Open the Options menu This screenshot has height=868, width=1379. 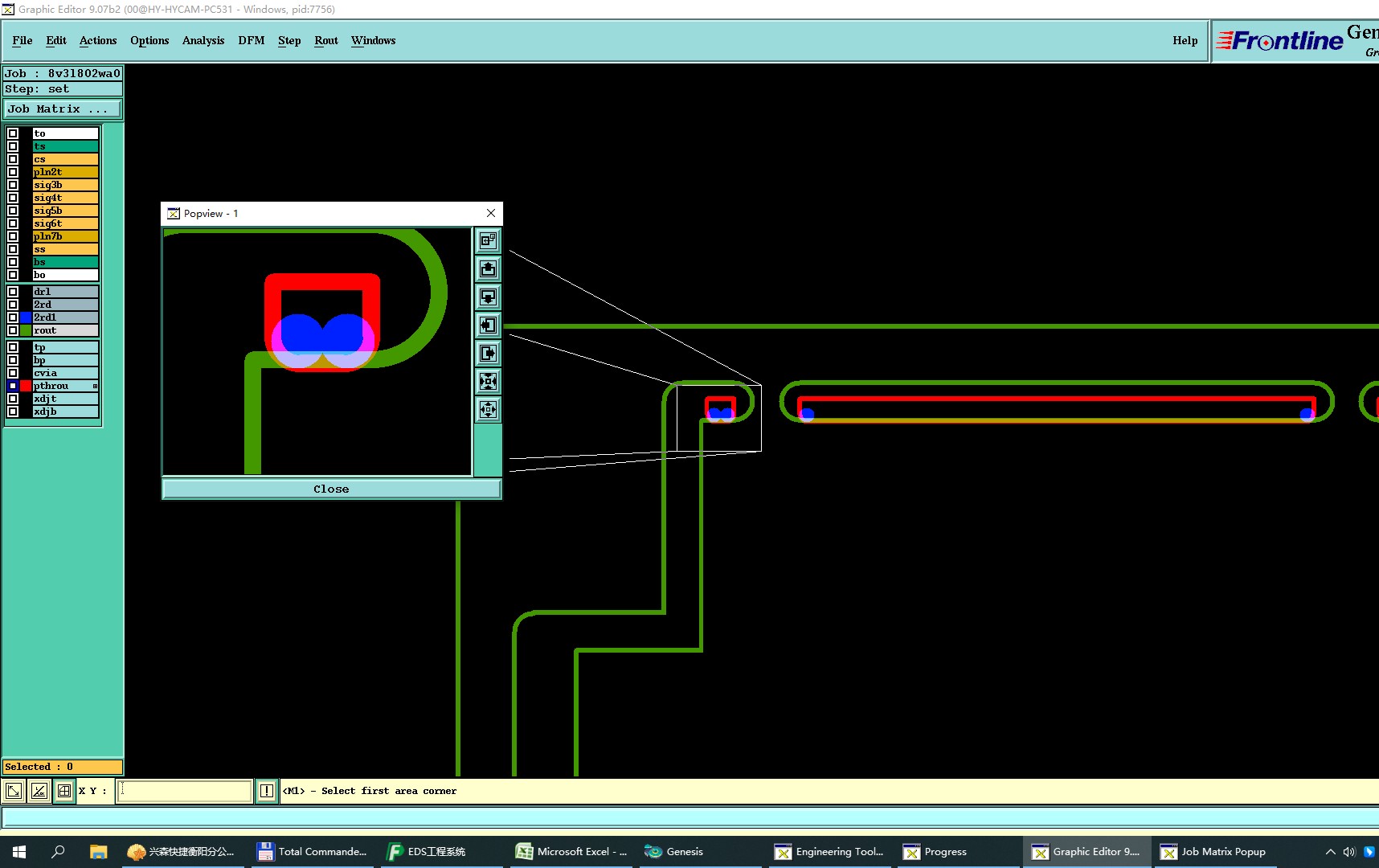149,40
